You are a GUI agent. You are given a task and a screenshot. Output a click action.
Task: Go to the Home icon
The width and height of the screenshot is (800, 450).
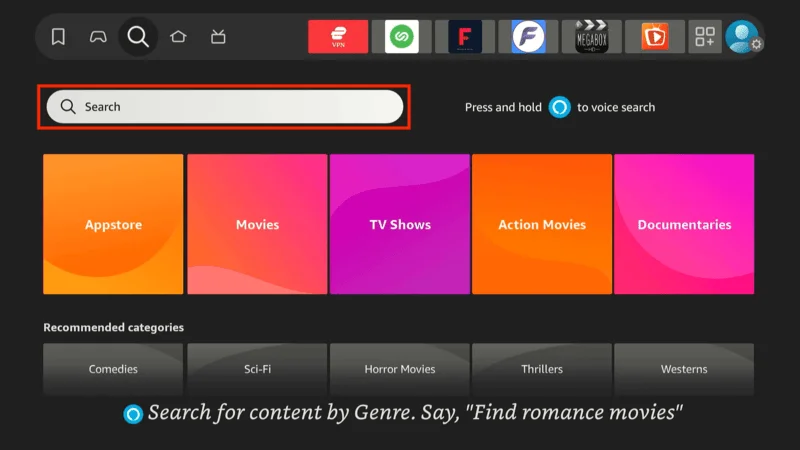[178, 37]
